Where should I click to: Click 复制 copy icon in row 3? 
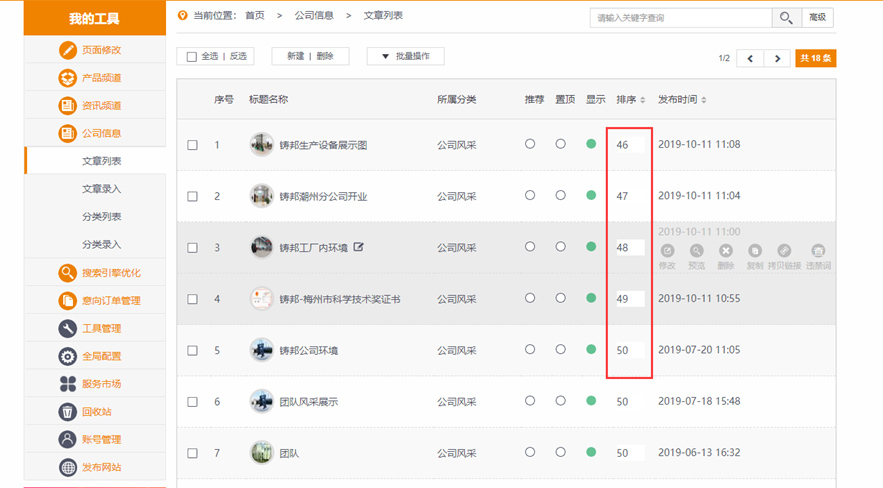coord(755,251)
